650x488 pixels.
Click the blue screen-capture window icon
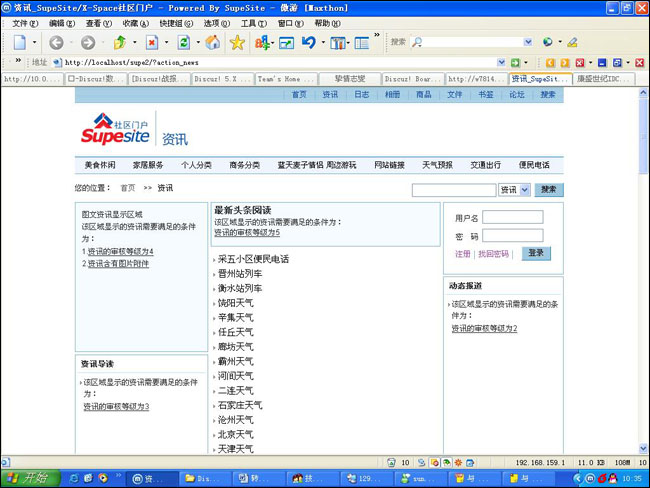pyautogui.click(x=286, y=42)
